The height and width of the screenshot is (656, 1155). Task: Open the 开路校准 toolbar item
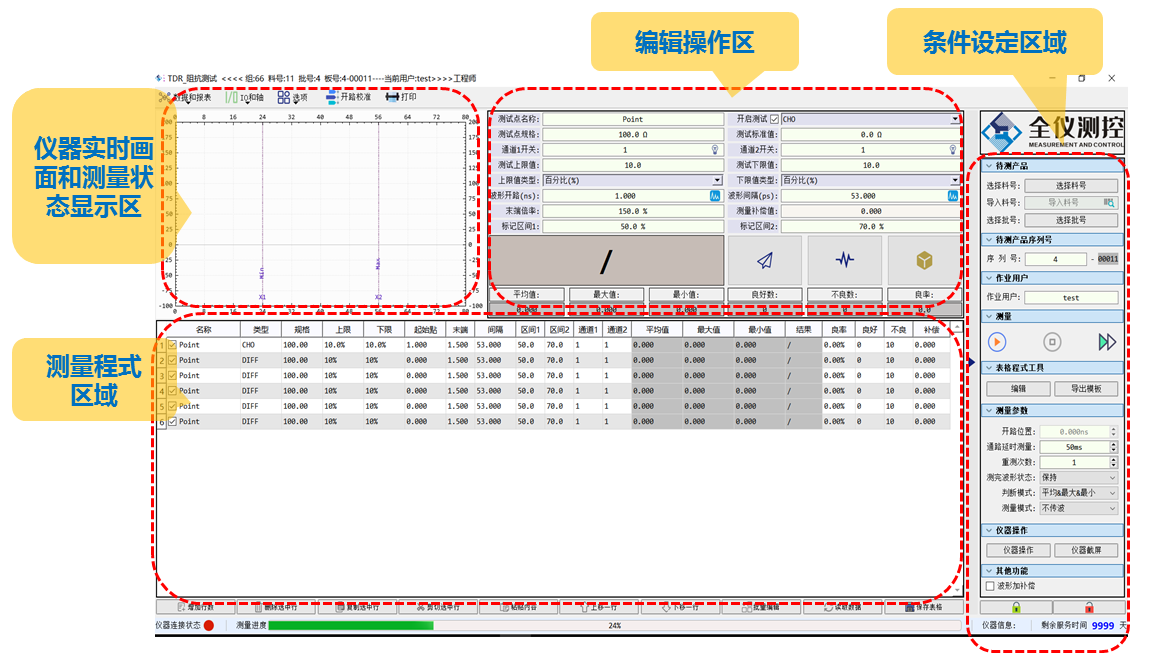(x=348, y=98)
